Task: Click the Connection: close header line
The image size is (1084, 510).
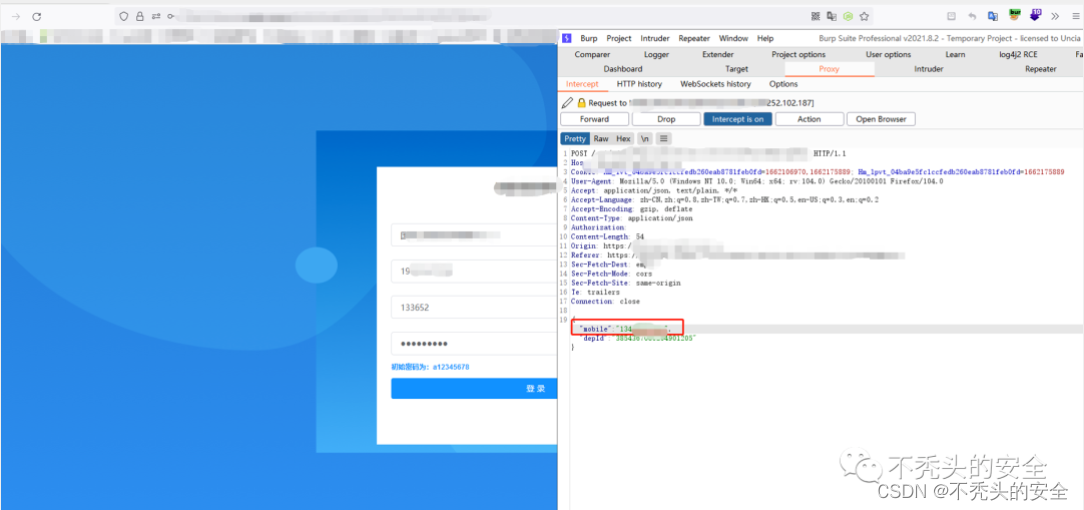Action: (605, 301)
